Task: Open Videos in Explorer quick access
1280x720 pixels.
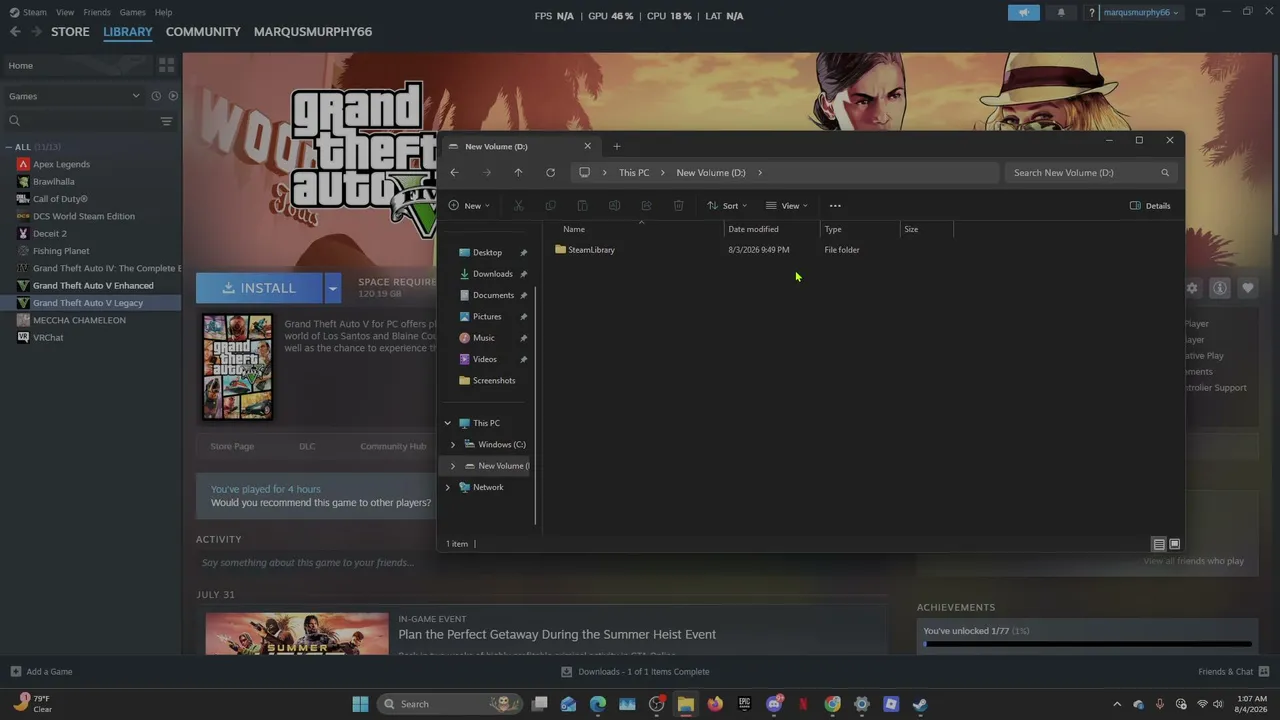Action: [485, 359]
